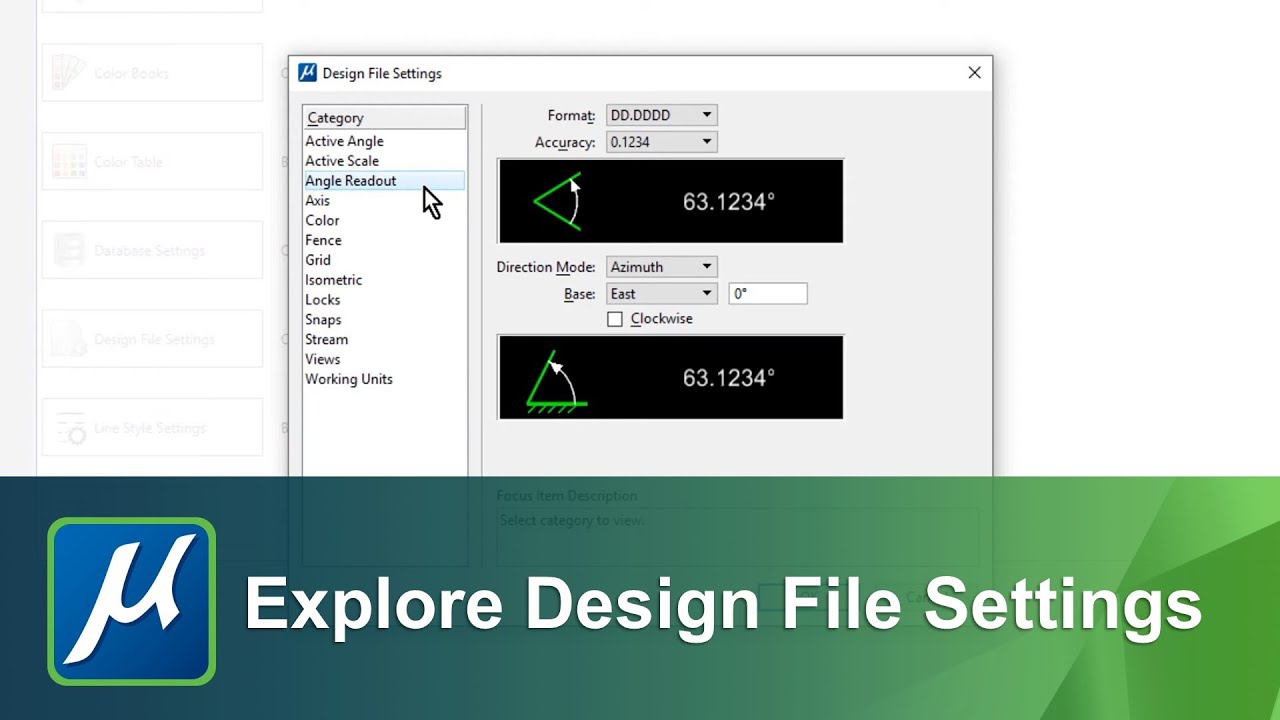Open the Accuracy 0.1234 dropdown
The width and height of the screenshot is (1280, 720).
pos(661,142)
